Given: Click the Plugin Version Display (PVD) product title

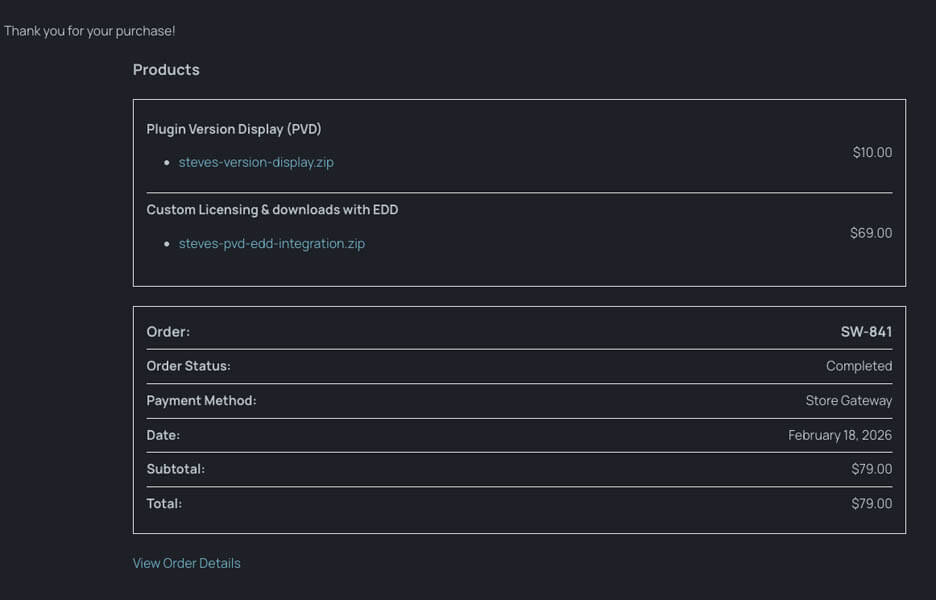Looking at the screenshot, I should pyautogui.click(x=234, y=129).
